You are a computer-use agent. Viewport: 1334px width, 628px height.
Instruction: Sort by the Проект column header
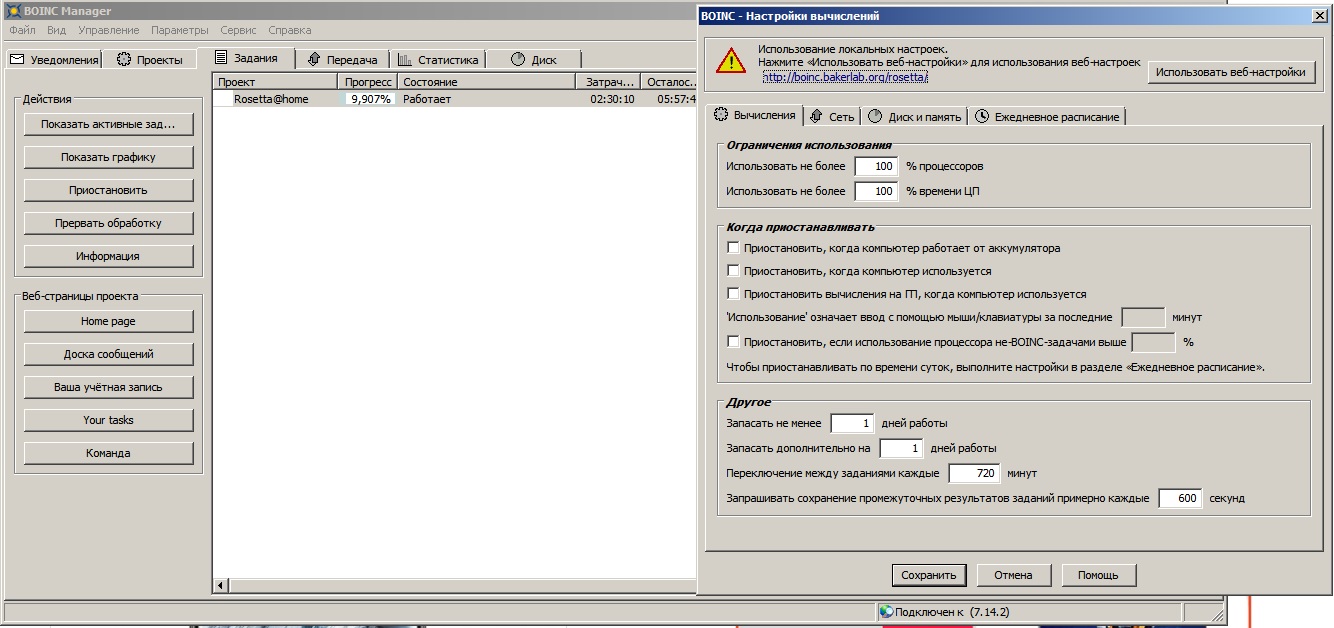point(276,82)
